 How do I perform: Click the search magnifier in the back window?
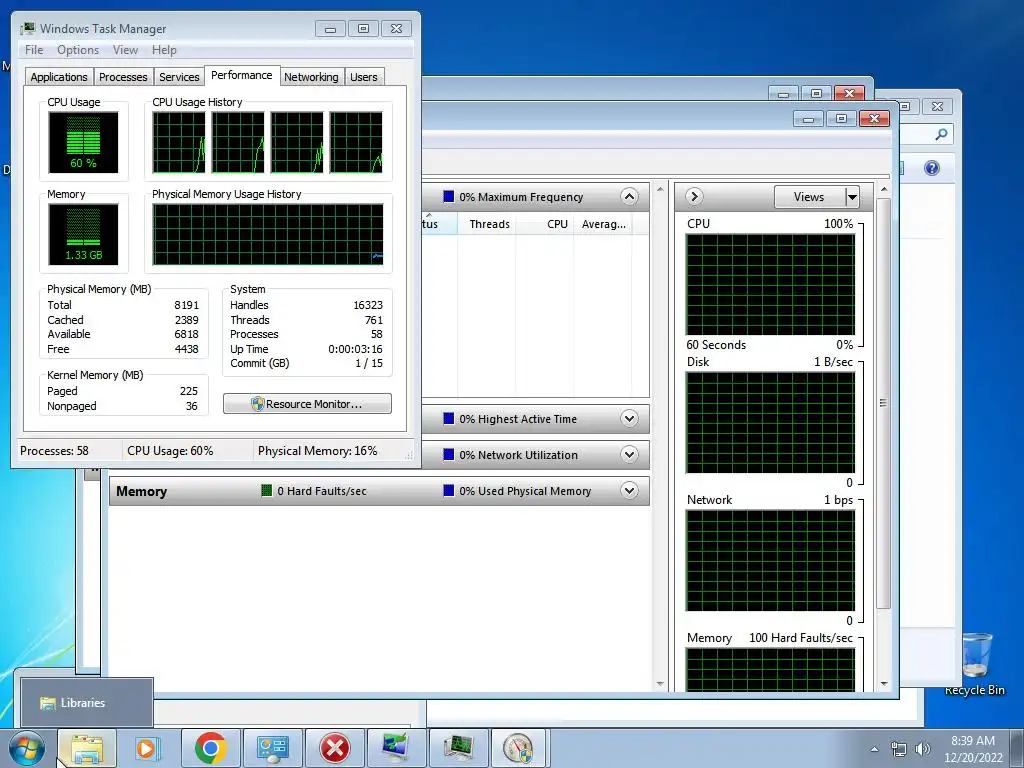tap(941, 134)
